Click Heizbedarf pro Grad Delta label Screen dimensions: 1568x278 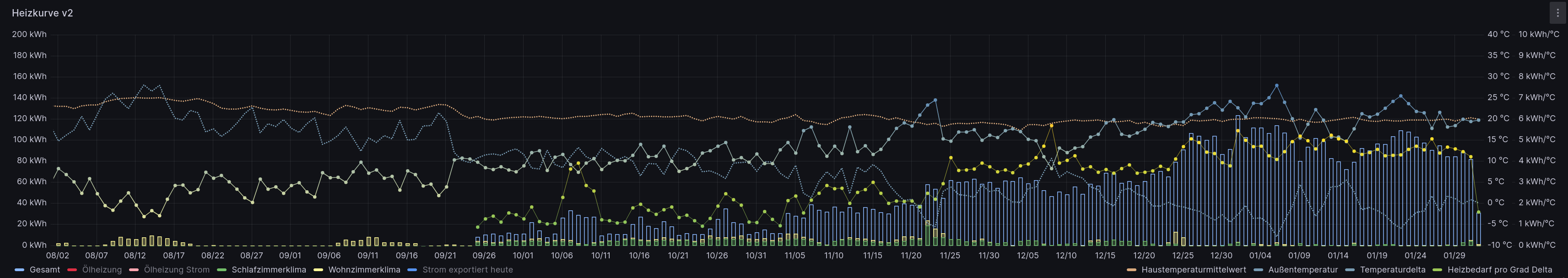(1499, 269)
